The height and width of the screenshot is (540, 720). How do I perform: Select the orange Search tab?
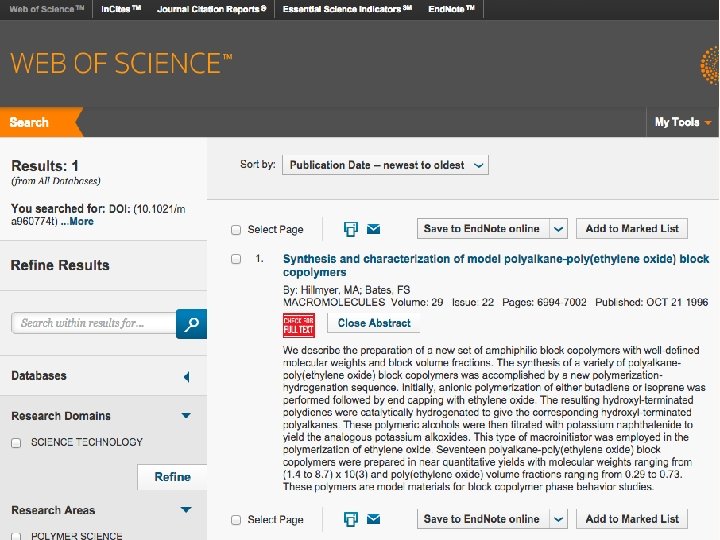coord(41,122)
